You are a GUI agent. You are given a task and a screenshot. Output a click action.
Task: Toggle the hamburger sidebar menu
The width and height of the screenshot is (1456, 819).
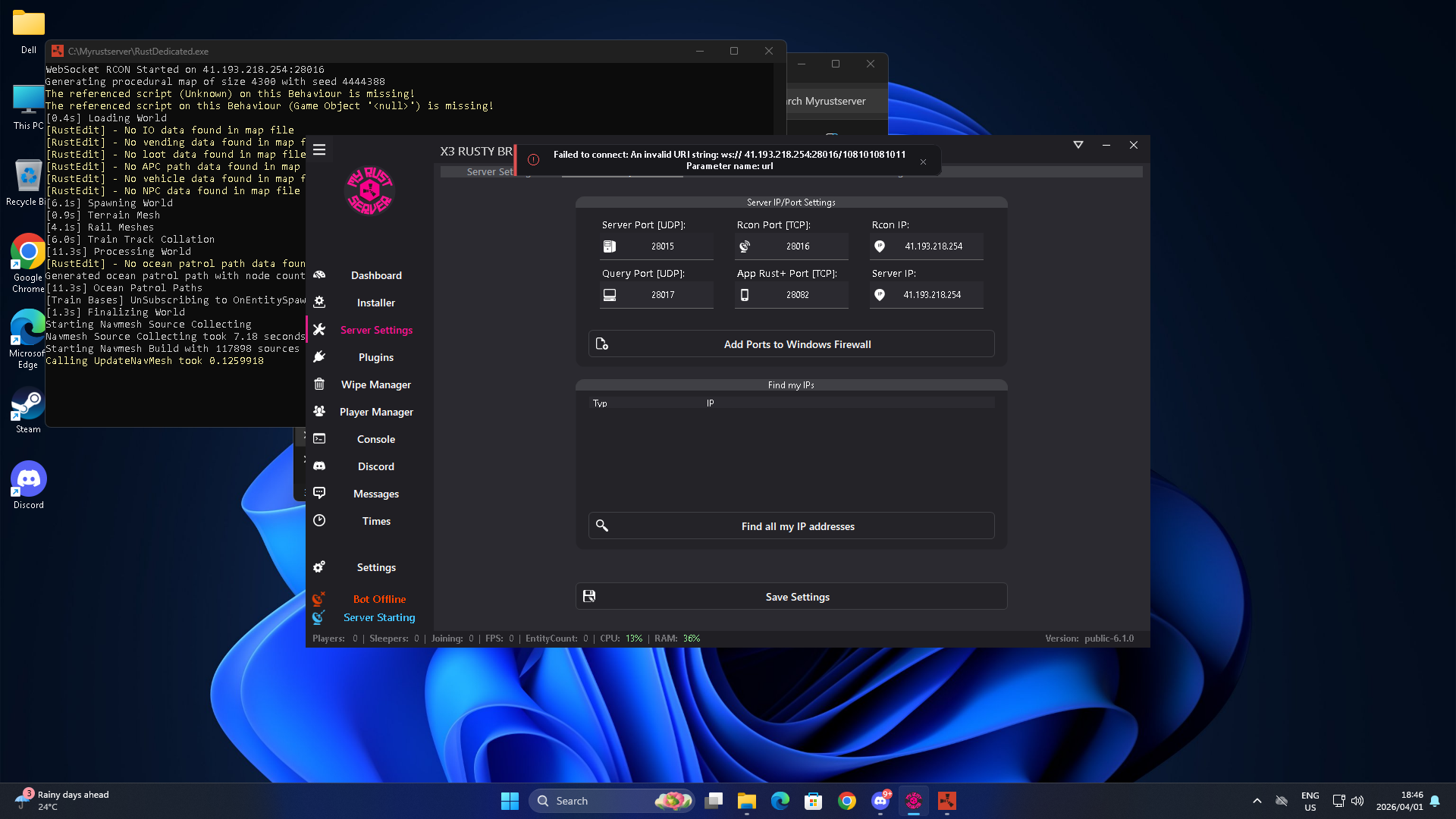(319, 150)
